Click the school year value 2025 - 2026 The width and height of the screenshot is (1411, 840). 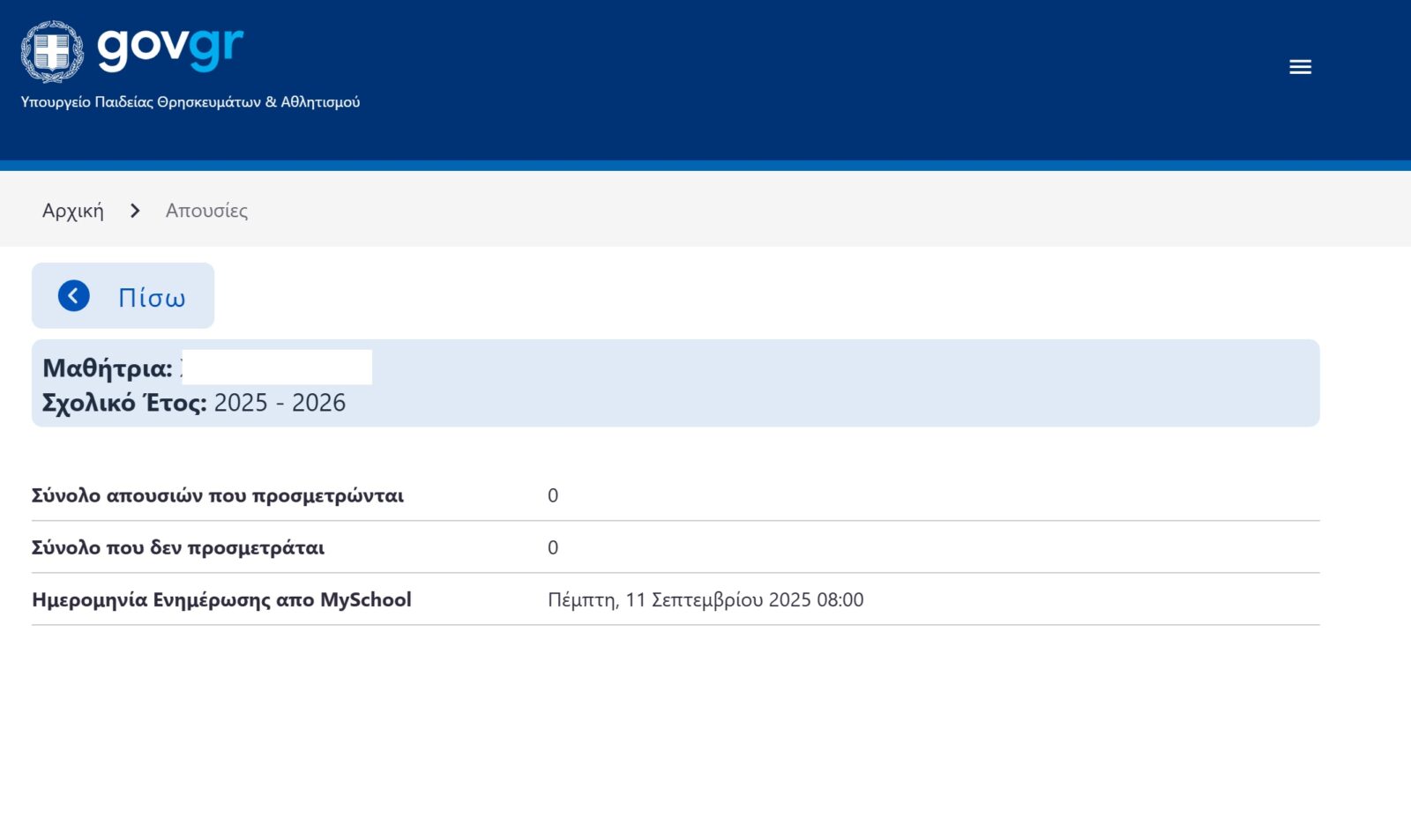tap(280, 403)
